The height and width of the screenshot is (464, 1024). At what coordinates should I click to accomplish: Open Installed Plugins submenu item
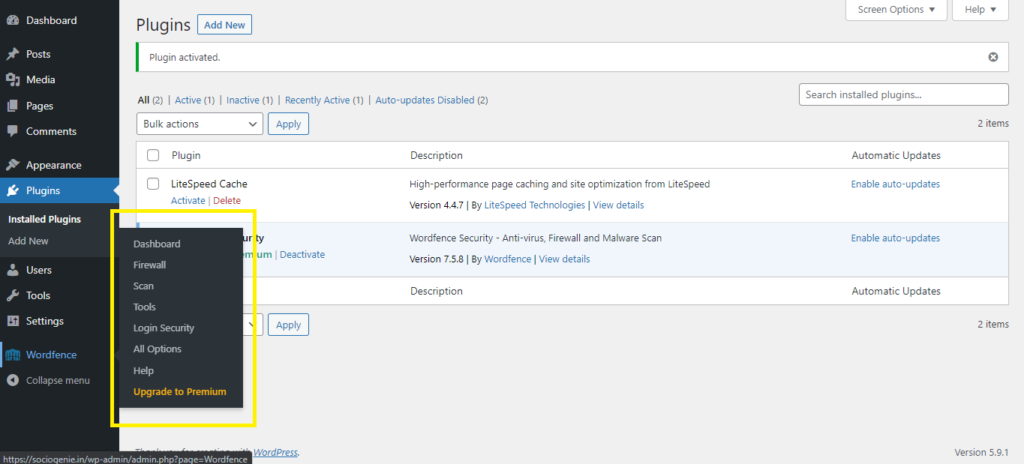tap(44, 220)
